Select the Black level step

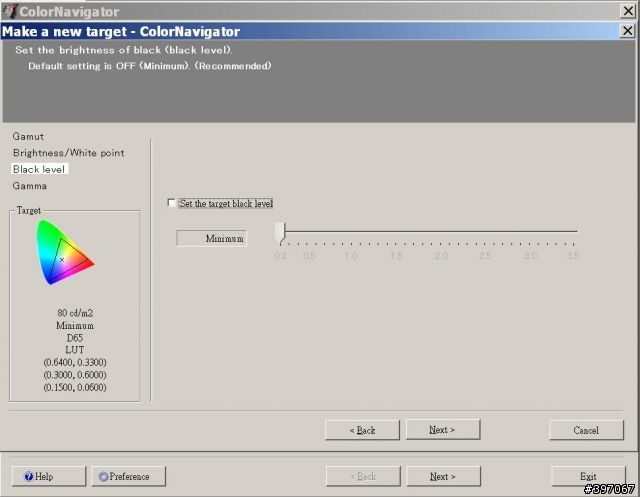[x=39, y=169]
